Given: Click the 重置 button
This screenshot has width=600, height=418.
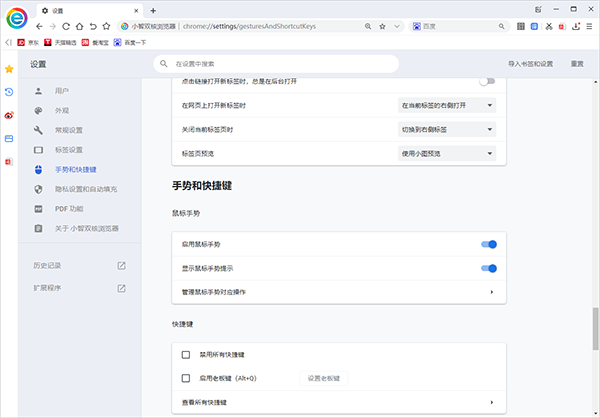Looking at the screenshot, I should 576,64.
